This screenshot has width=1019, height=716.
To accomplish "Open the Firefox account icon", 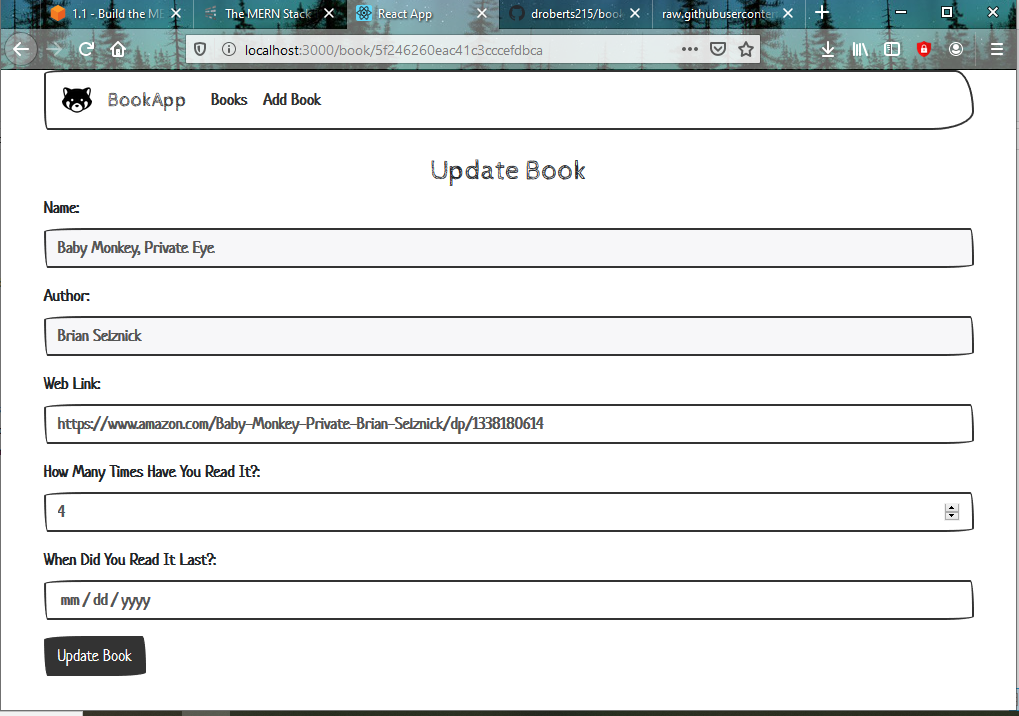I will pyautogui.click(x=955, y=49).
